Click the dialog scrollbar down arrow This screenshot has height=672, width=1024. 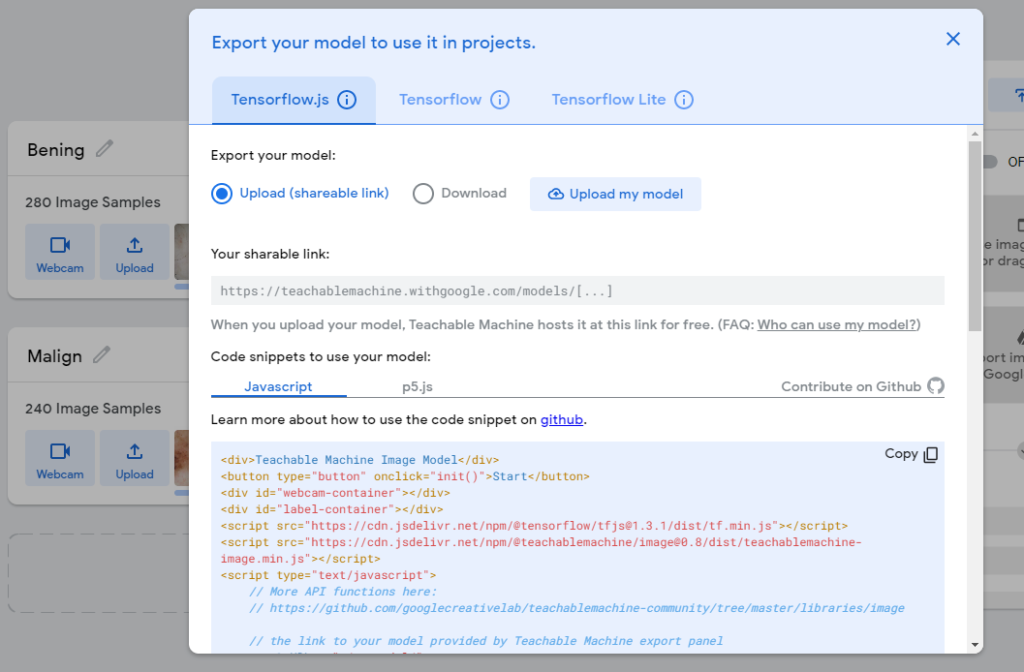click(975, 645)
